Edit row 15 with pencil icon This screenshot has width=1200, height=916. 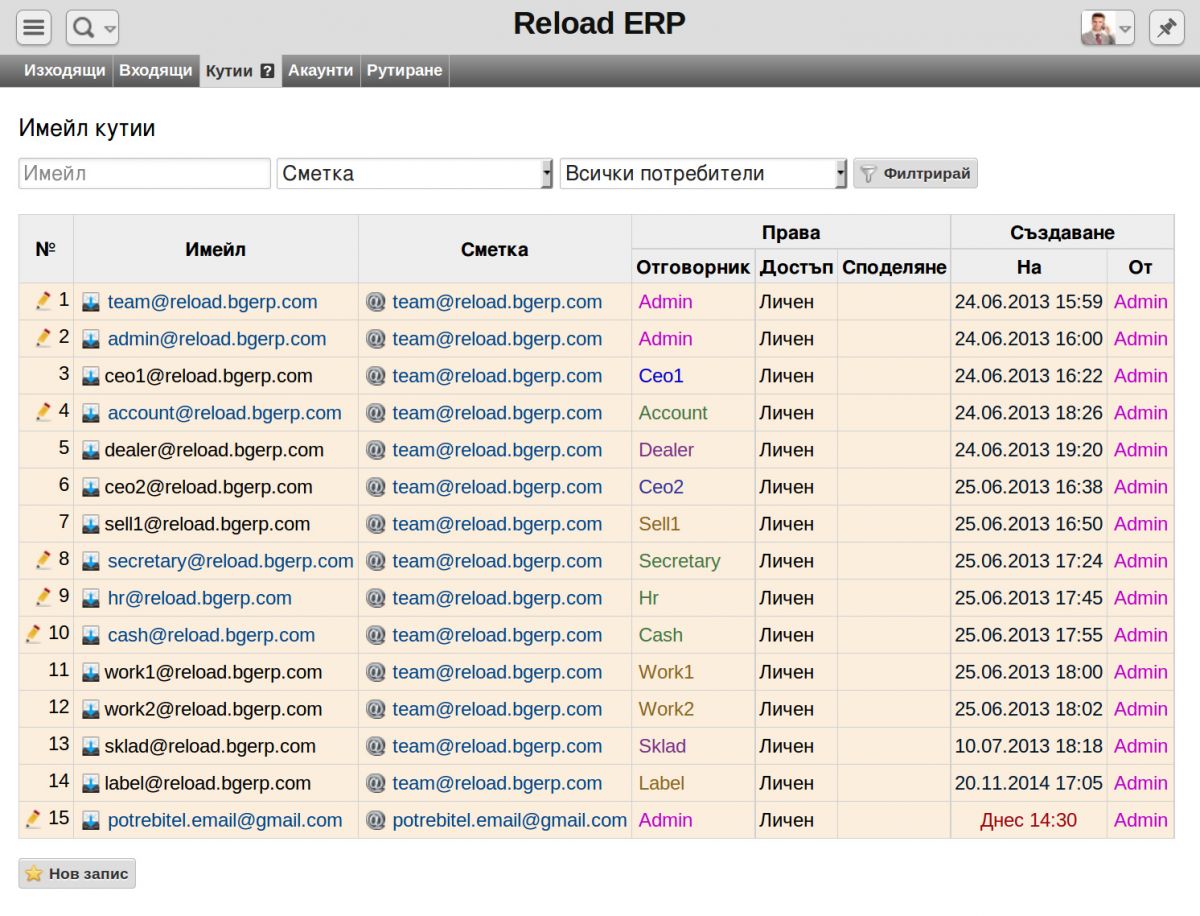33,818
